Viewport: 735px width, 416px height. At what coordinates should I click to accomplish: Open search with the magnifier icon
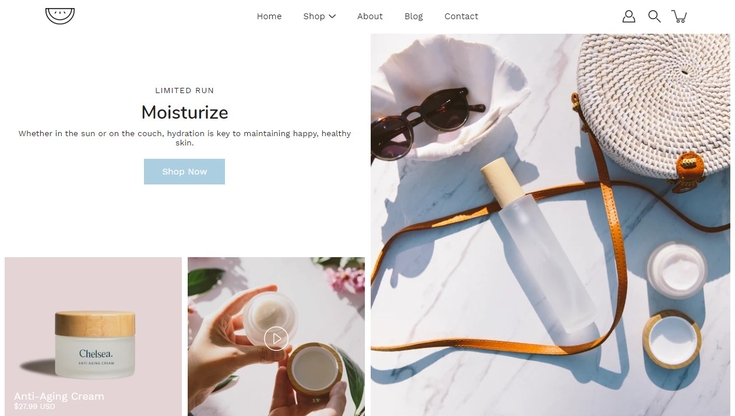[x=654, y=16]
